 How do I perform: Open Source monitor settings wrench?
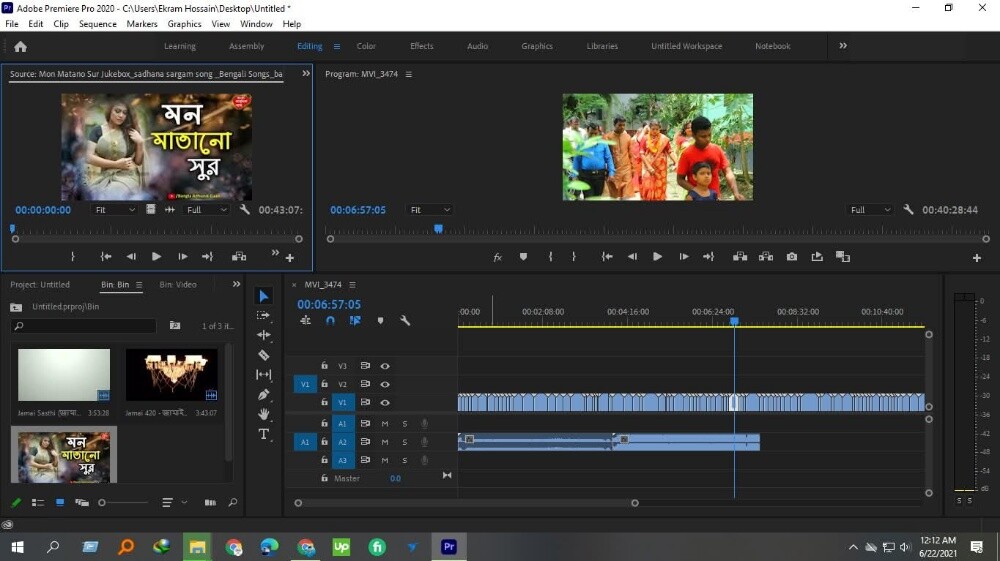pyautogui.click(x=244, y=209)
